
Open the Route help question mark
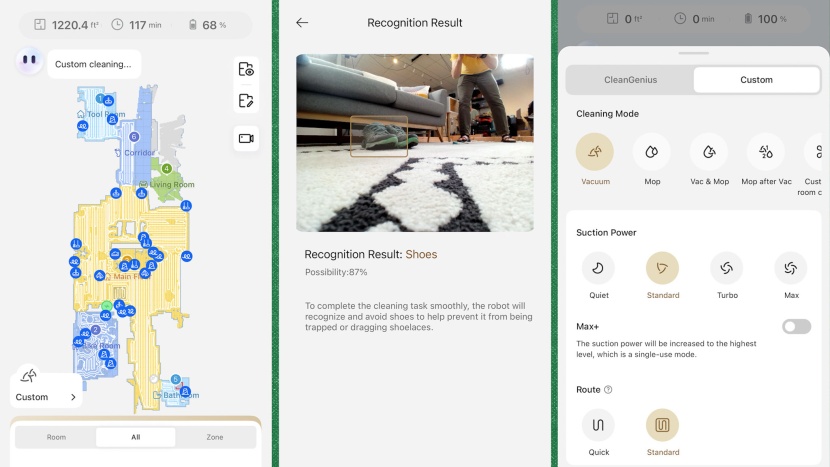[608, 390]
